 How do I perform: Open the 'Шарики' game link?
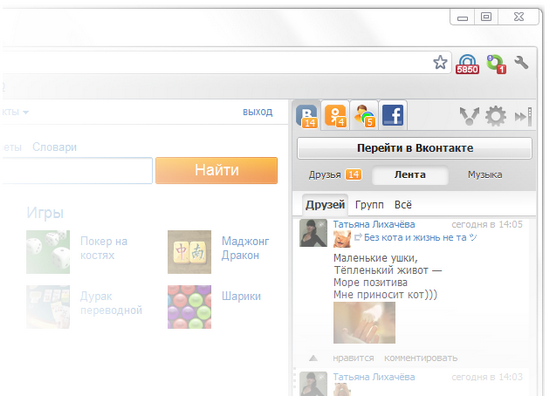(241, 296)
